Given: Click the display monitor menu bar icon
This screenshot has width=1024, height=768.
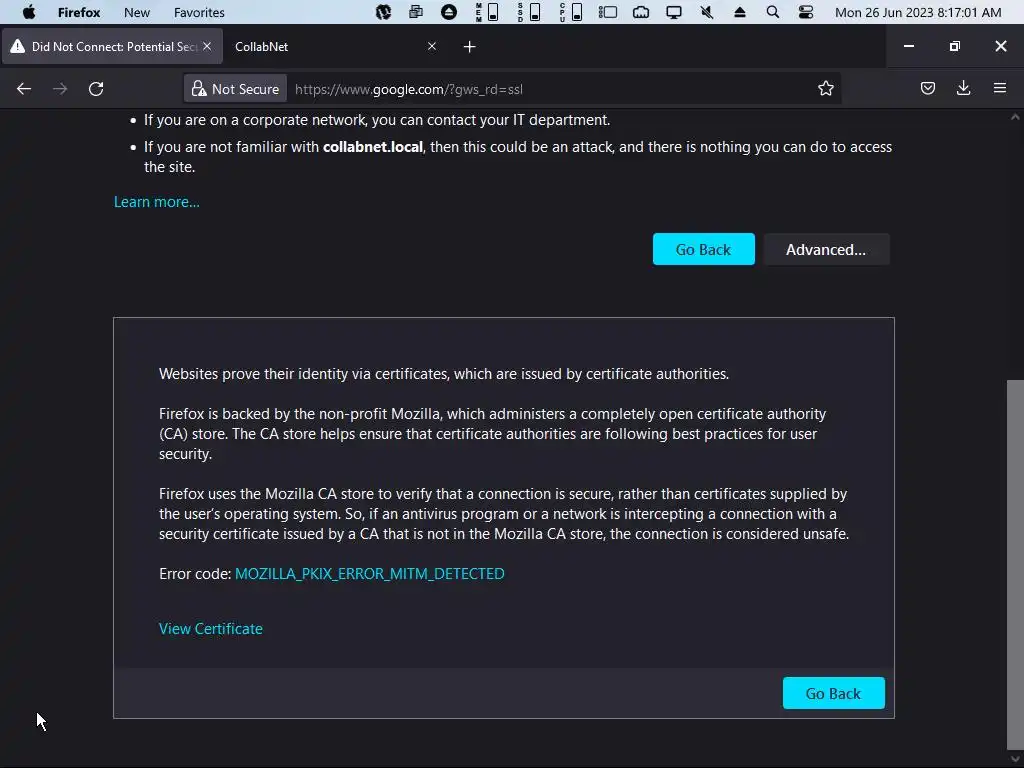Looking at the screenshot, I should (673, 12).
